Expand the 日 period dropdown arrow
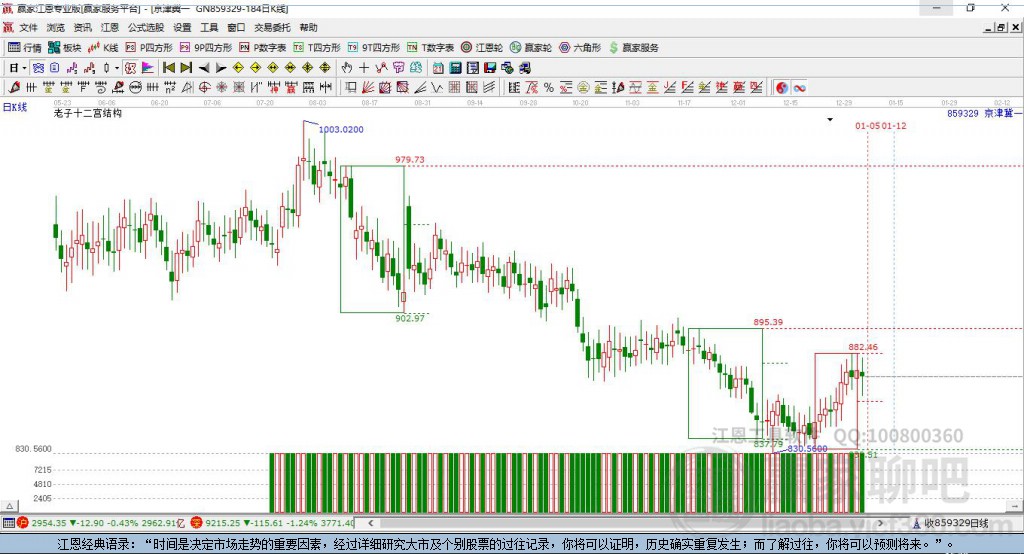Image resolution: width=1024 pixels, height=554 pixels. [x=24, y=68]
